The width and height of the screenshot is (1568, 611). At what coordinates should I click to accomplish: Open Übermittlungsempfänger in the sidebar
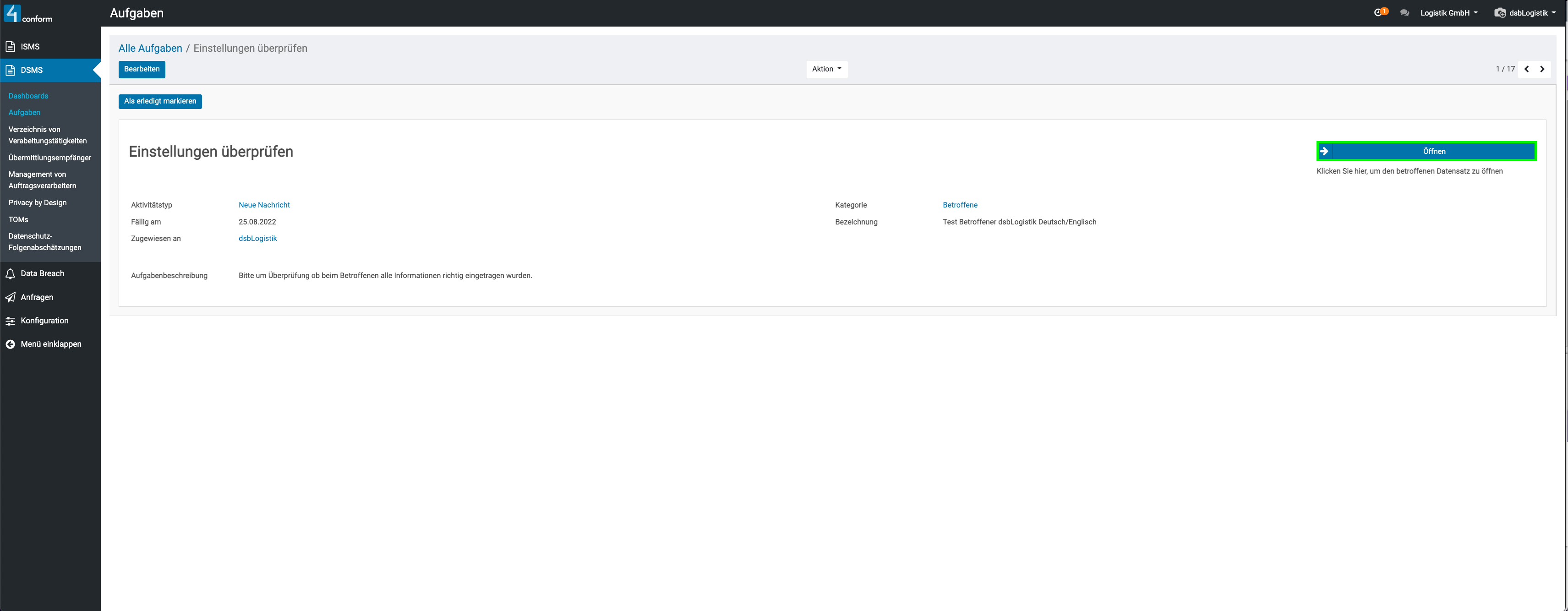(x=50, y=158)
